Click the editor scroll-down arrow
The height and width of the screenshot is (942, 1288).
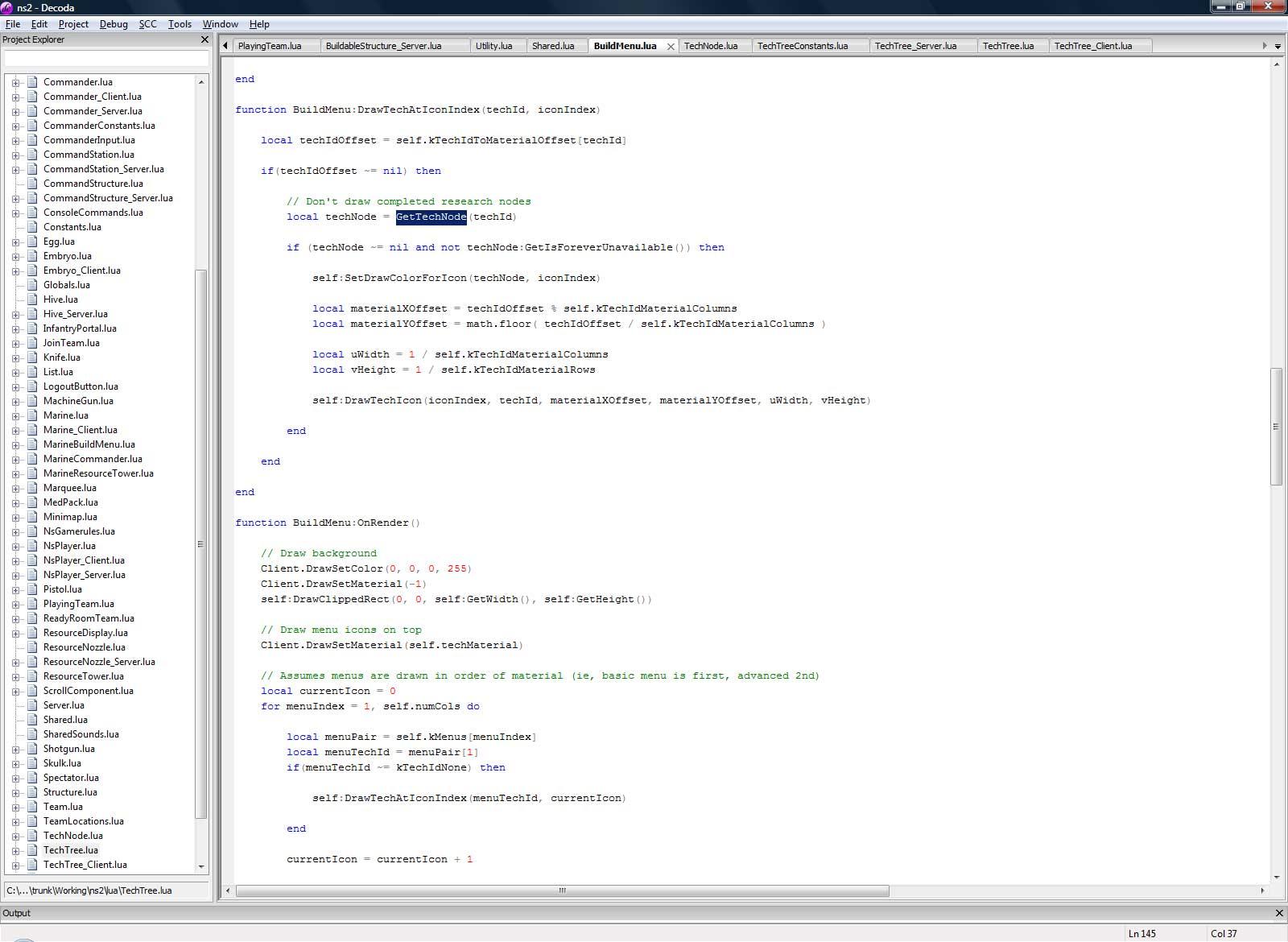(x=1276, y=877)
